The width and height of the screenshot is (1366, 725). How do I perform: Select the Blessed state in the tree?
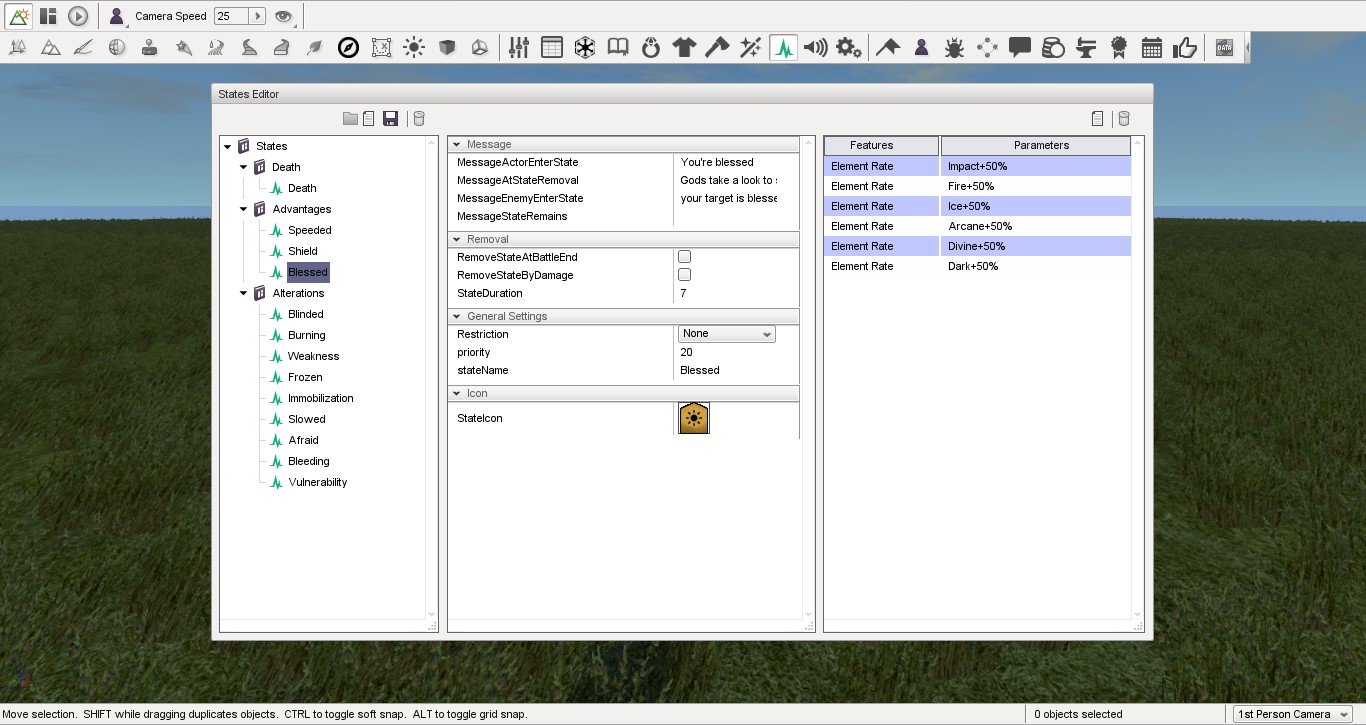(307, 272)
